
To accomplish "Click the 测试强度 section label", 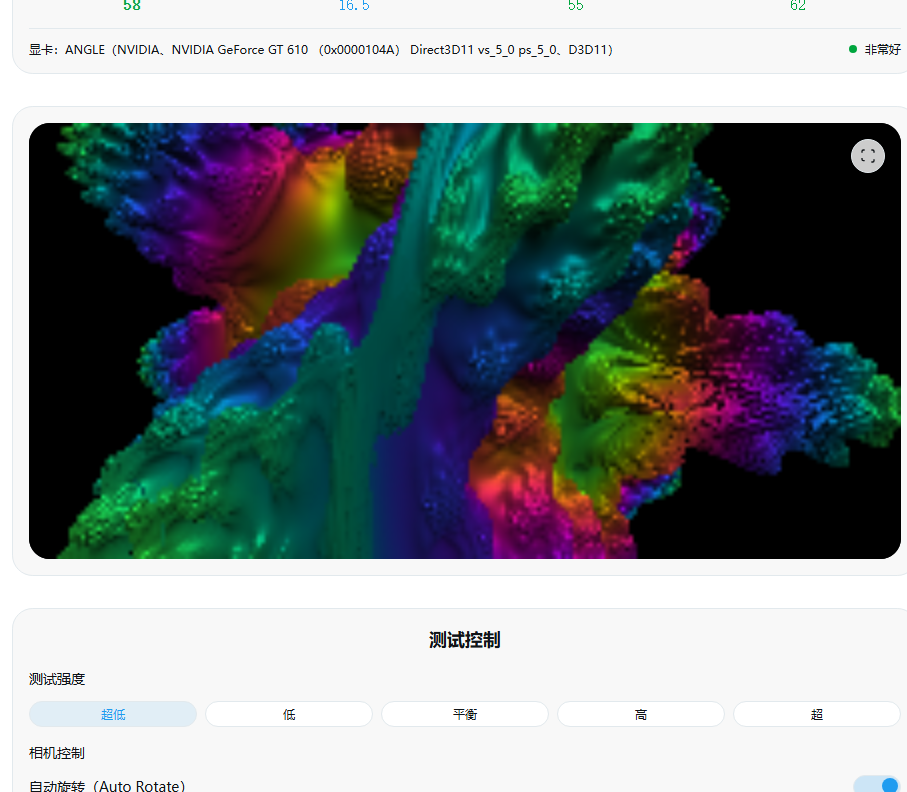I will click(x=57, y=679).
